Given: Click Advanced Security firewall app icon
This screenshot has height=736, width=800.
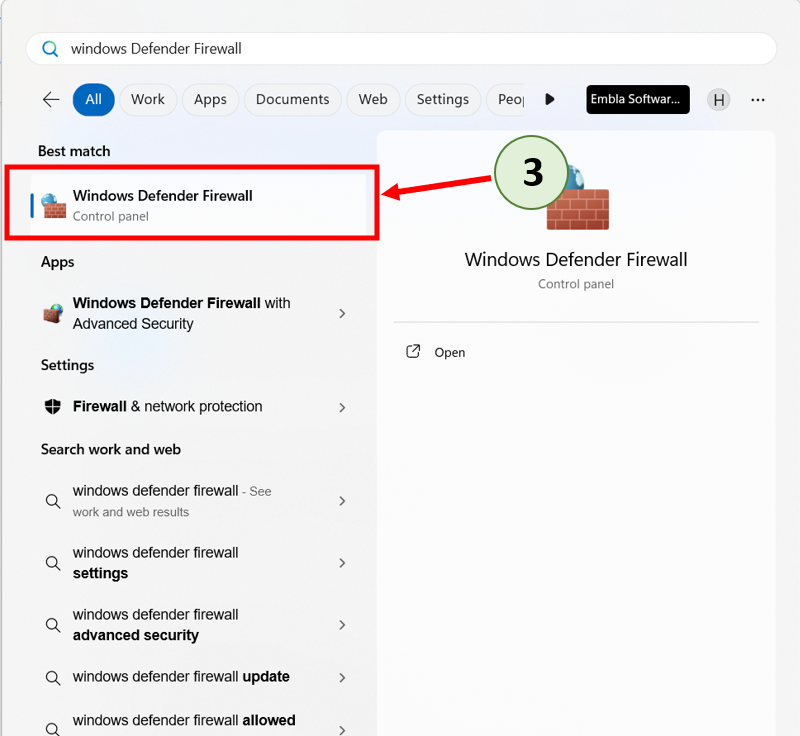Looking at the screenshot, I should pyautogui.click(x=53, y=313).
